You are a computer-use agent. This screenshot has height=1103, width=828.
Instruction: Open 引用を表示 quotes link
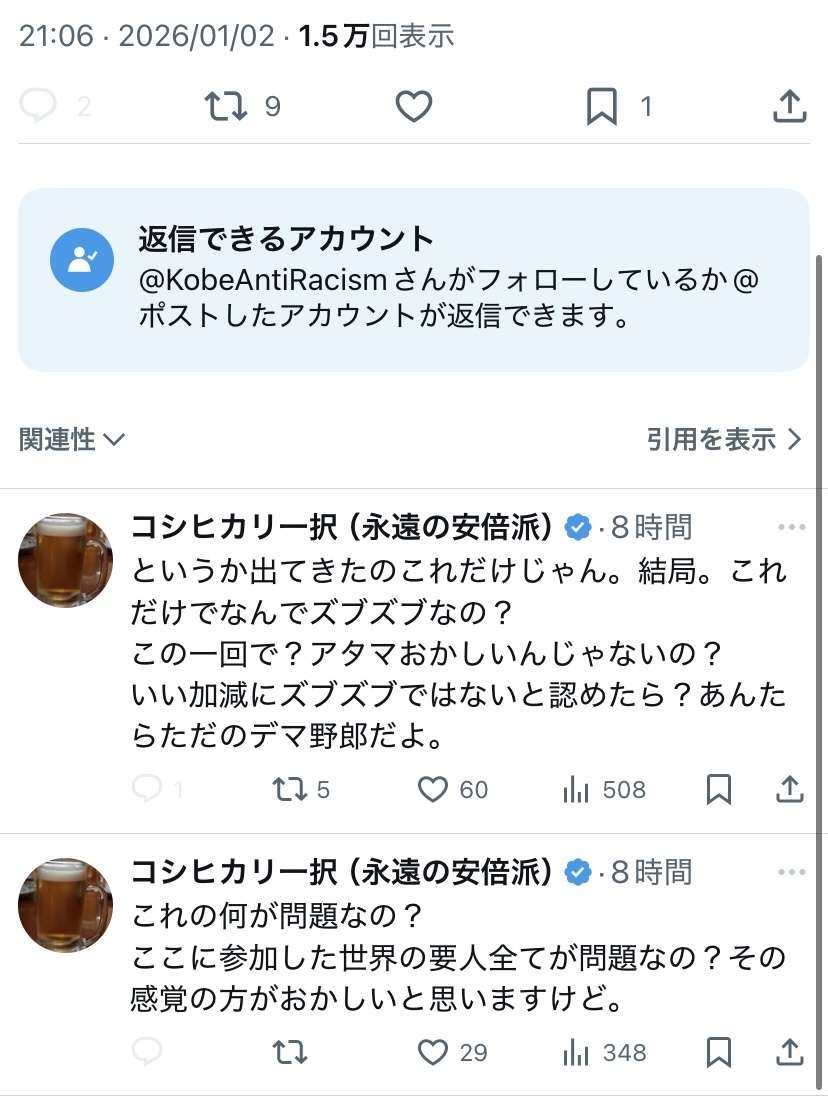tap(724, 439)
